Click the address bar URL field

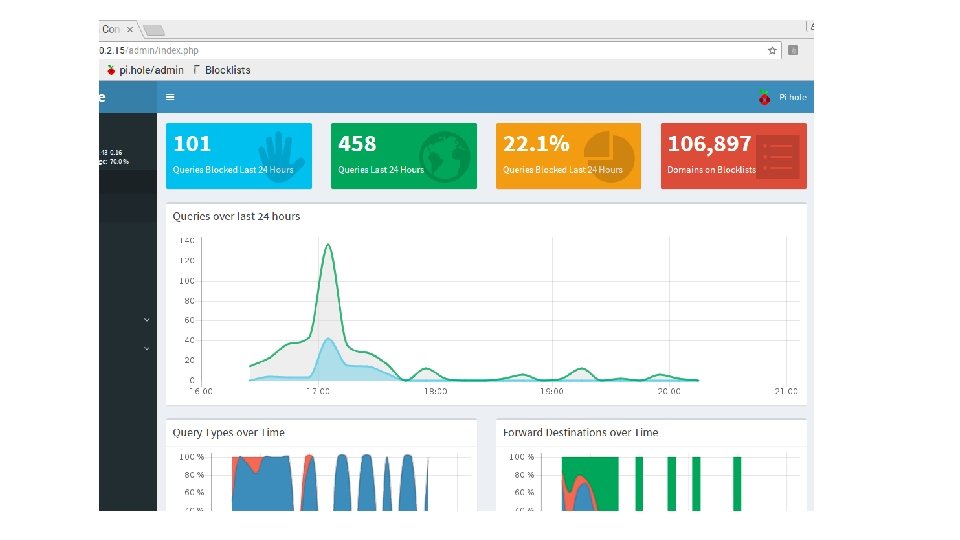[x=429, y=50]
